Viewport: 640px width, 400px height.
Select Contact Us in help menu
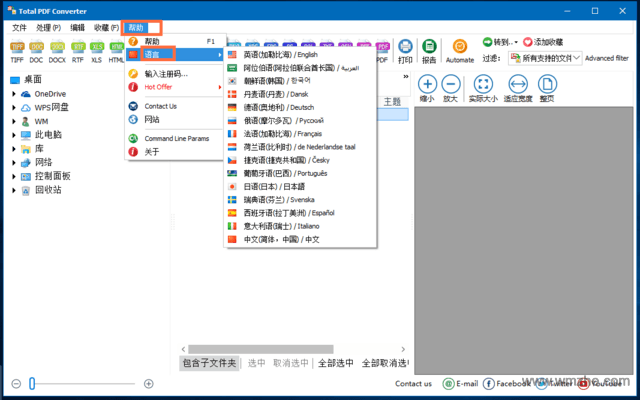click(176, 106)
